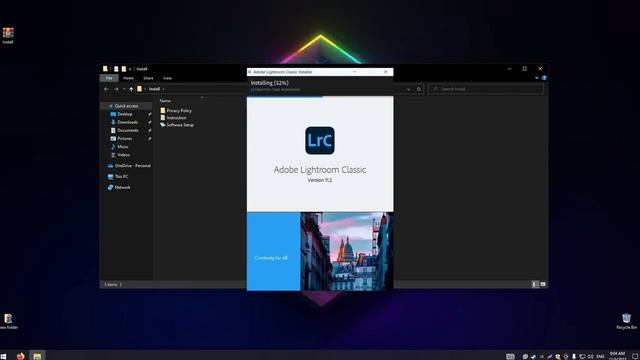Sort by the Name column header

pyautogui.click(x=165, y=100)
